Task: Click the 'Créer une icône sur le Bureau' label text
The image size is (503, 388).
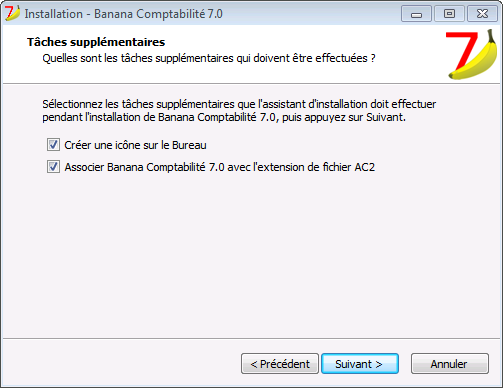Action: 135,145
